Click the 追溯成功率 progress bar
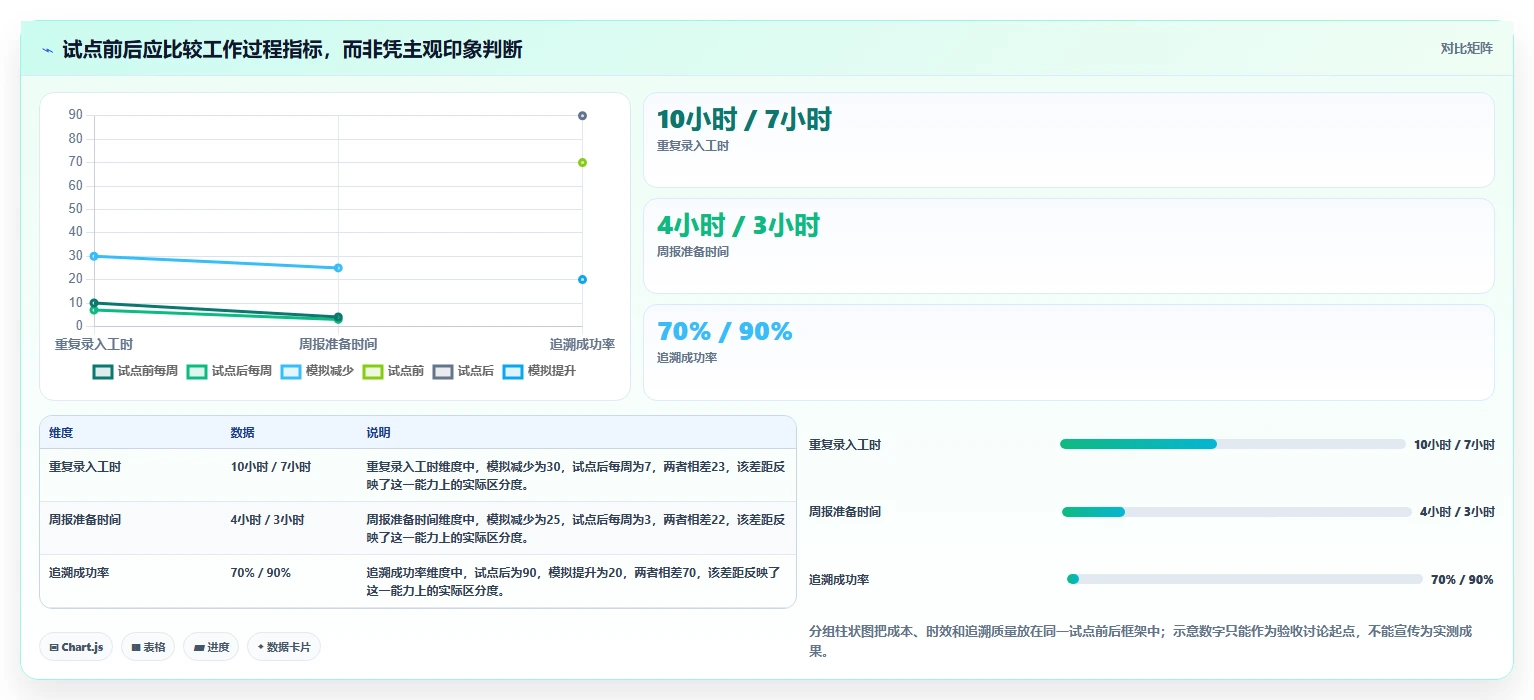The height and width of the screenshot is (700, 1534). 1245,579
